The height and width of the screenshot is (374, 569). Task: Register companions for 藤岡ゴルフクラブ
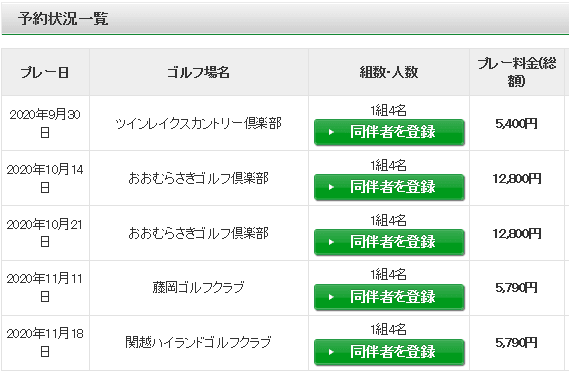[x=389, y=297]
